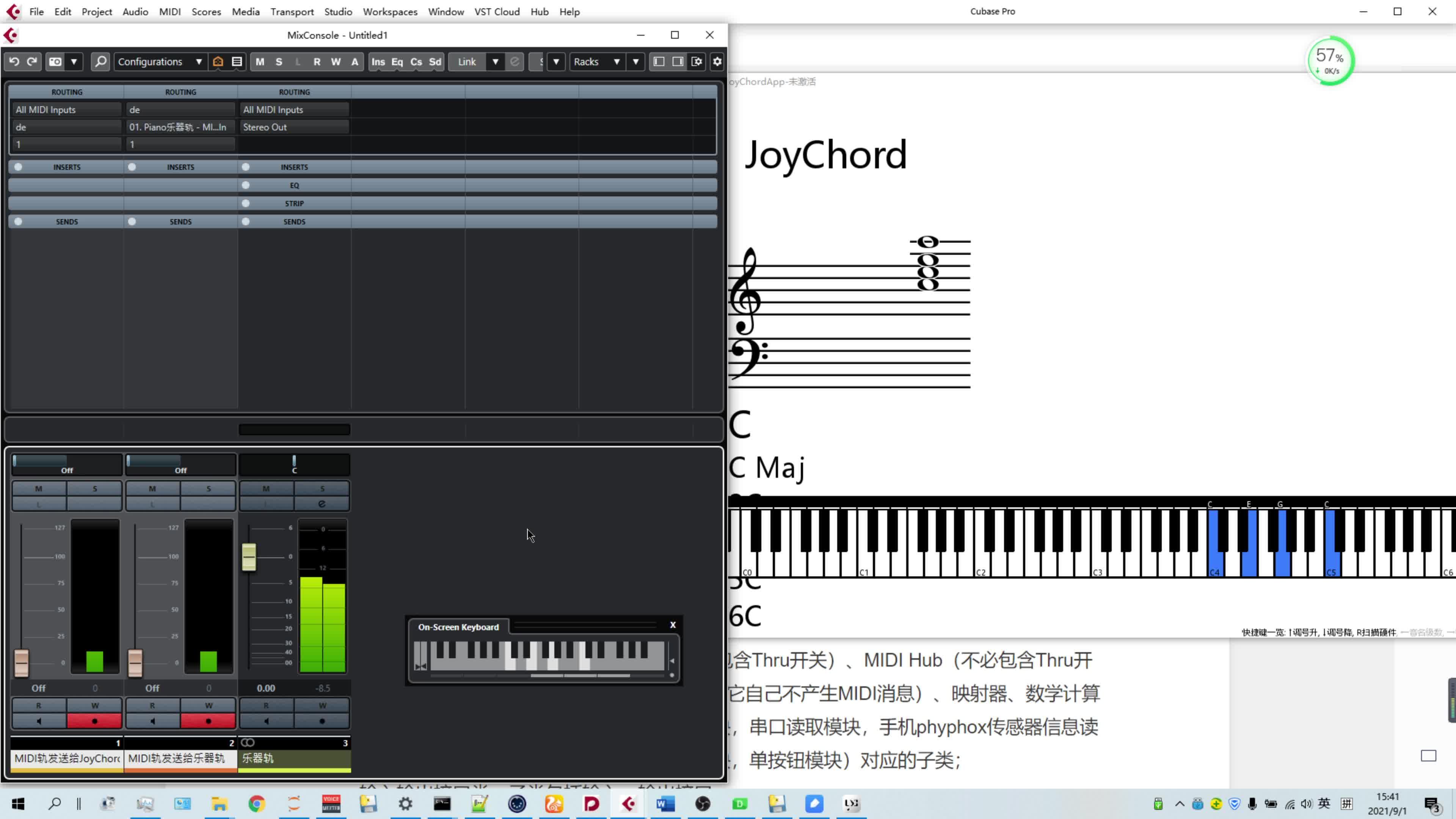Click the Cubase icon in Windows taskbar
Viewport: 1456px width, 819px height.
[x=629, y=804]
